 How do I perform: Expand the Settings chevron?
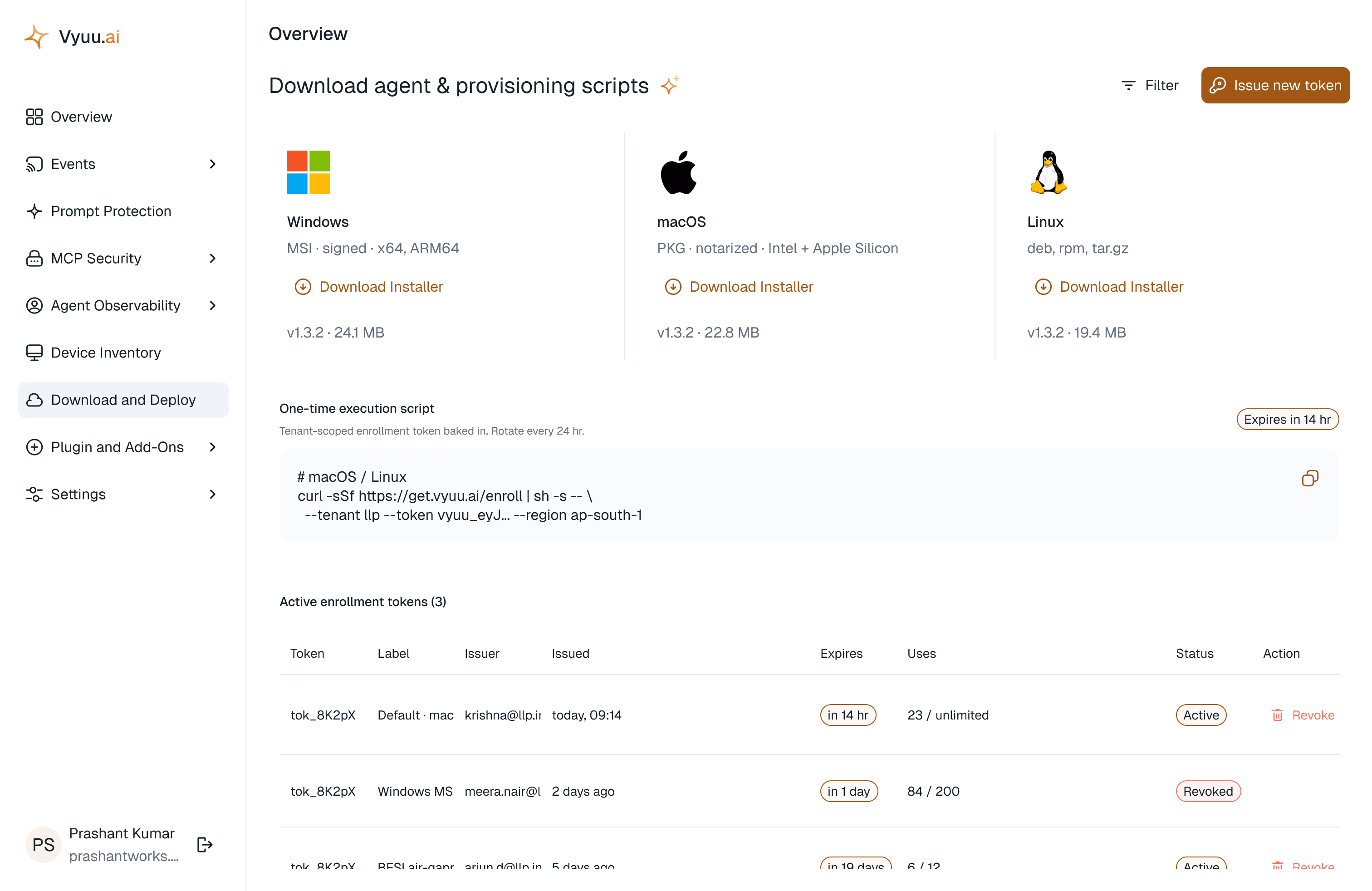coord(212,494)
